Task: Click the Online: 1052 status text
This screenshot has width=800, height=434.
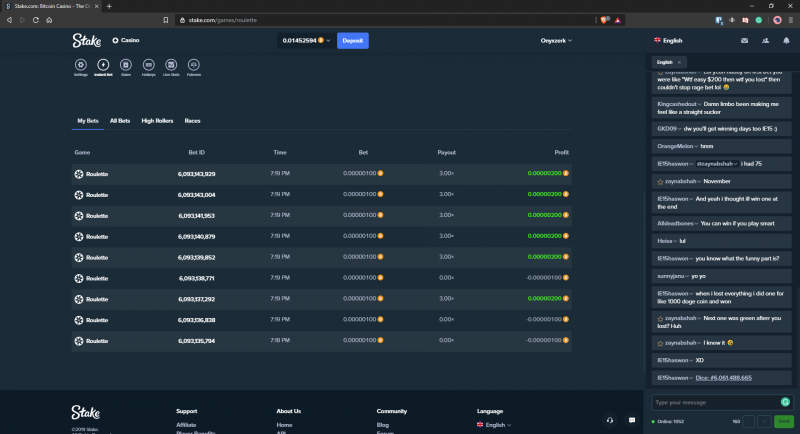Action: coord(670,422)
